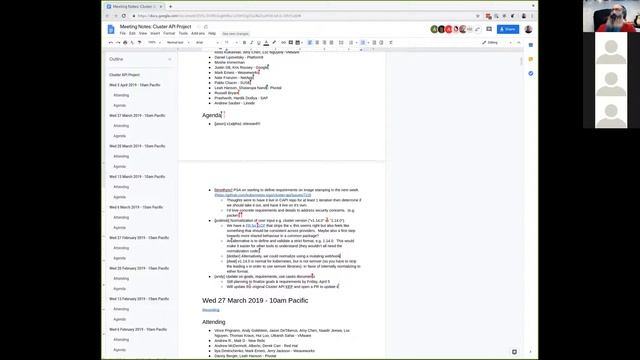Toggle bold formatting
The height and width of the screenshot is (360, 640).
[x=244, y=42]
